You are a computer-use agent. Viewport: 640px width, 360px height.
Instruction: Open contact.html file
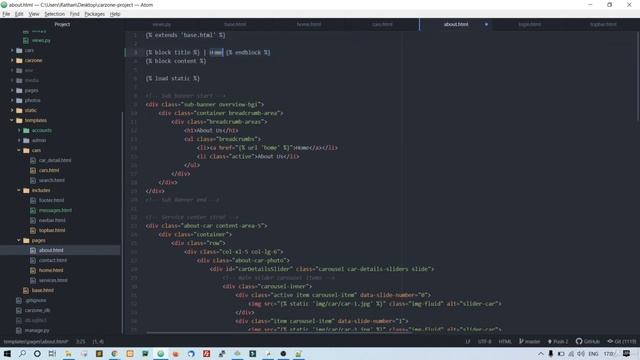tap(53, 260)
